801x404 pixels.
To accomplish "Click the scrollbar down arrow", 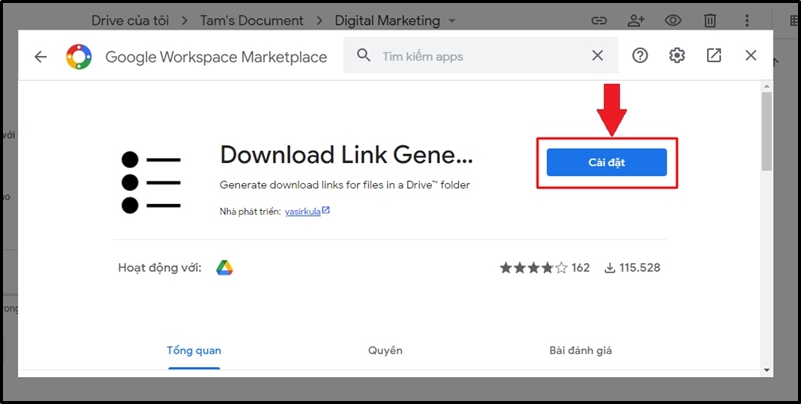I will pos(766,369).
